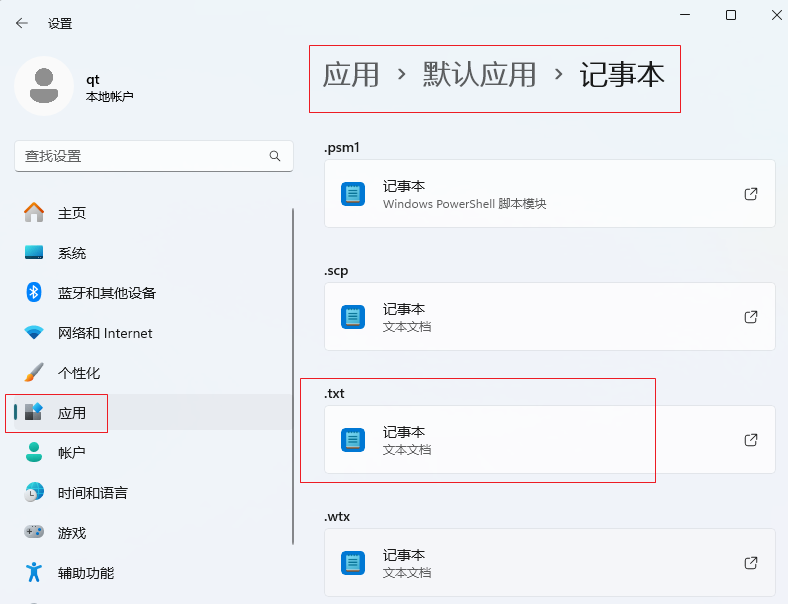Maximize the Settings window
Viewport: 788px width, 604px height.
[731, 15]
